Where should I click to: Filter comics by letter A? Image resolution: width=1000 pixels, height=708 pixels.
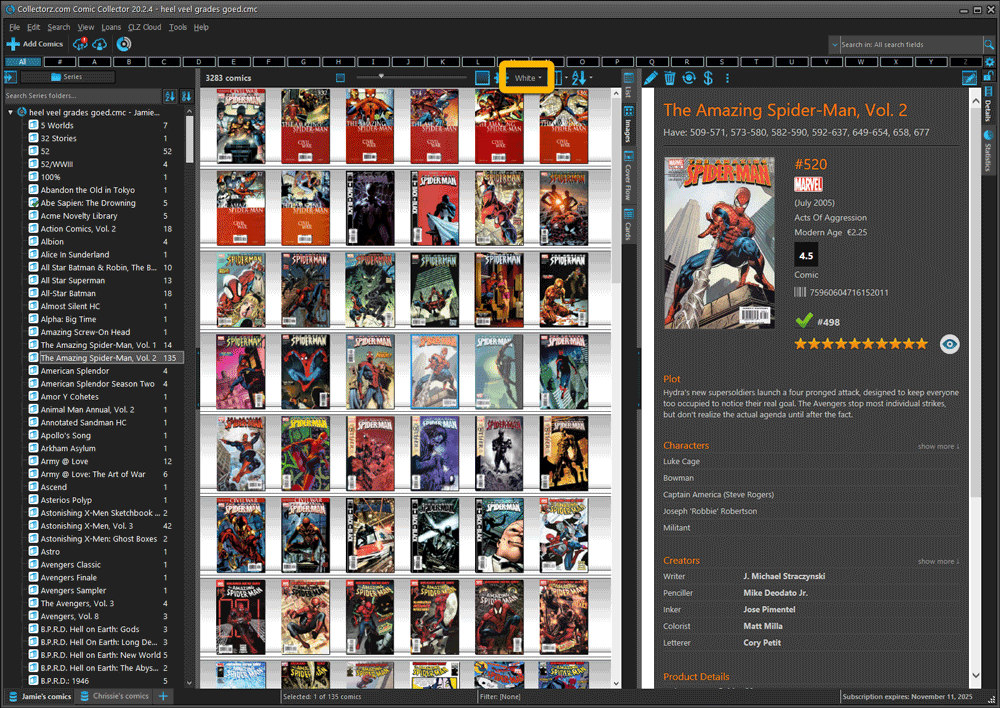pyautogui.click(x=94, y=62)
